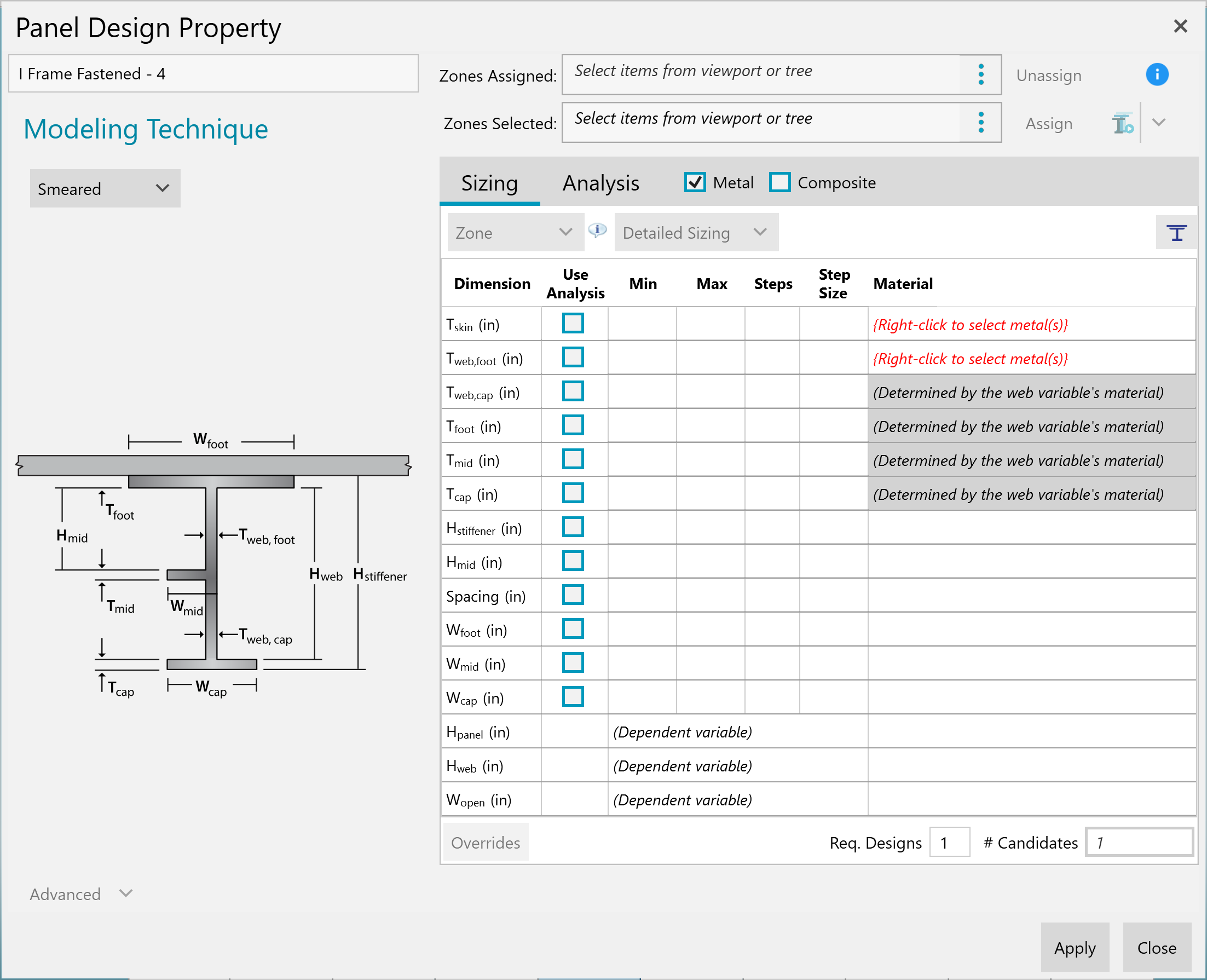Click the Tskin Max cell

[711, 324]
